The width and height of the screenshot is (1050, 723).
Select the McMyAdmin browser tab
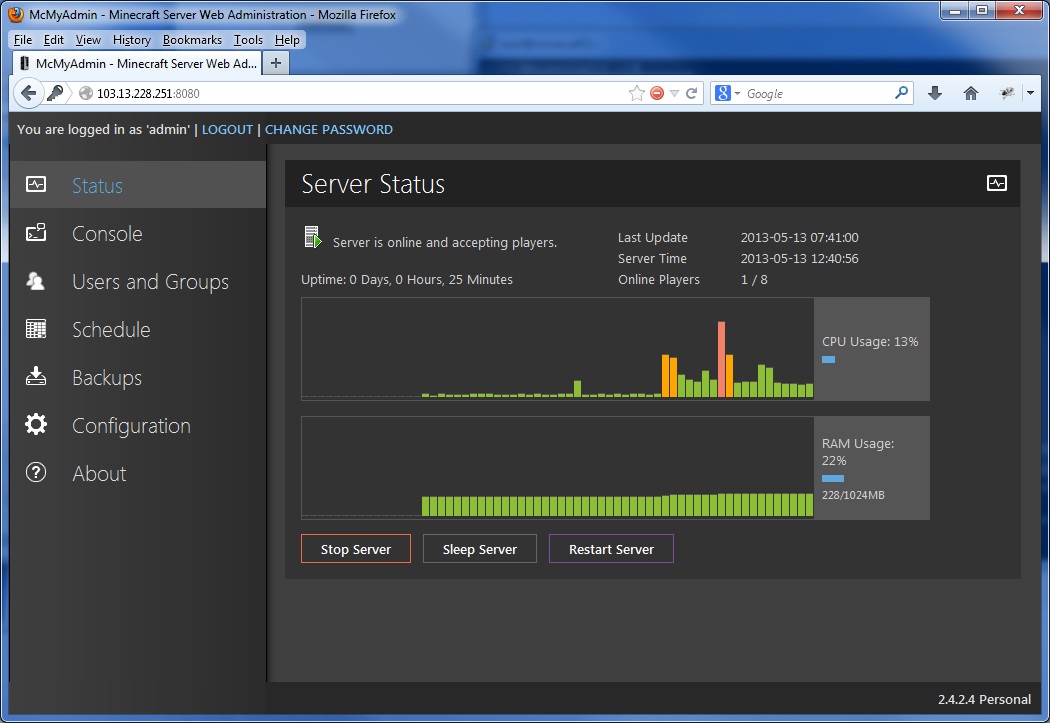tap(137, 64)
